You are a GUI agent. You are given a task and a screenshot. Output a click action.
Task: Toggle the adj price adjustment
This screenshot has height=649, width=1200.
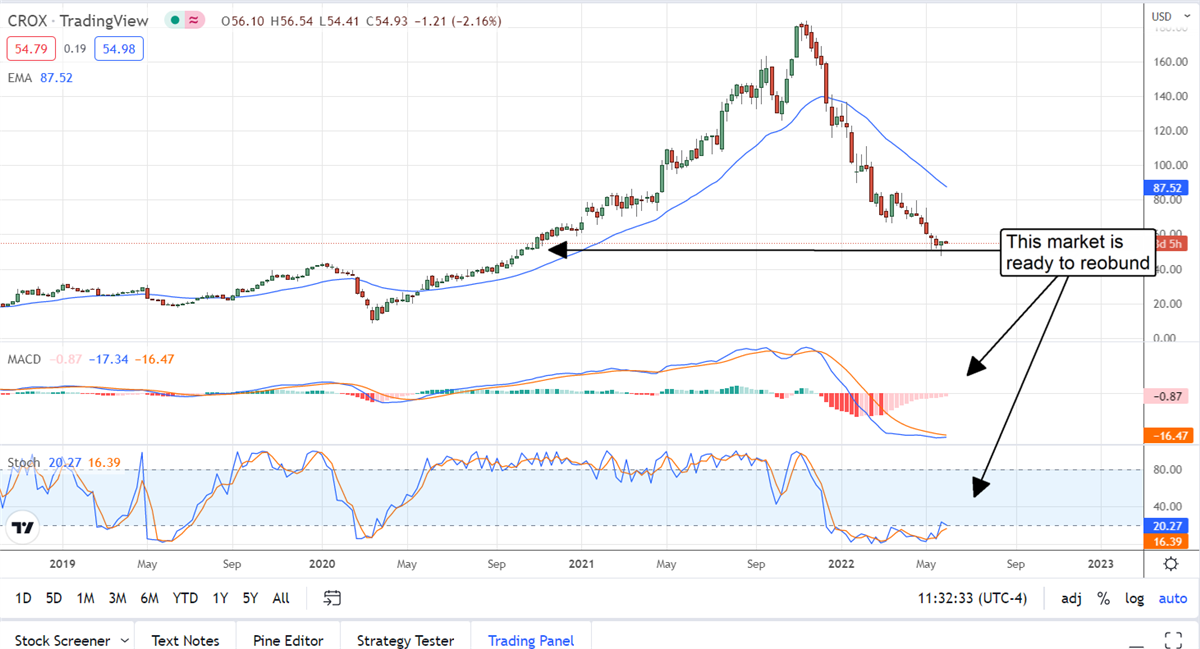tap(1071, 598)
